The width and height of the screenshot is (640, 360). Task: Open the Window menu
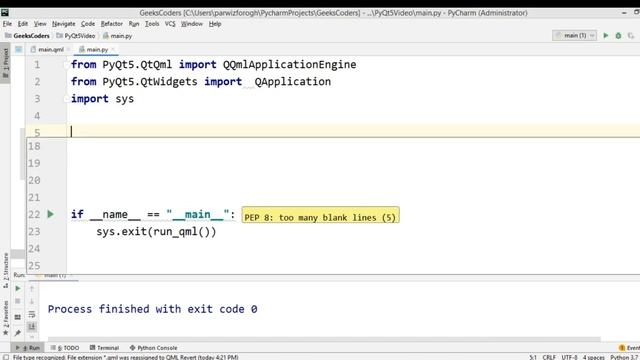(191, 24)
